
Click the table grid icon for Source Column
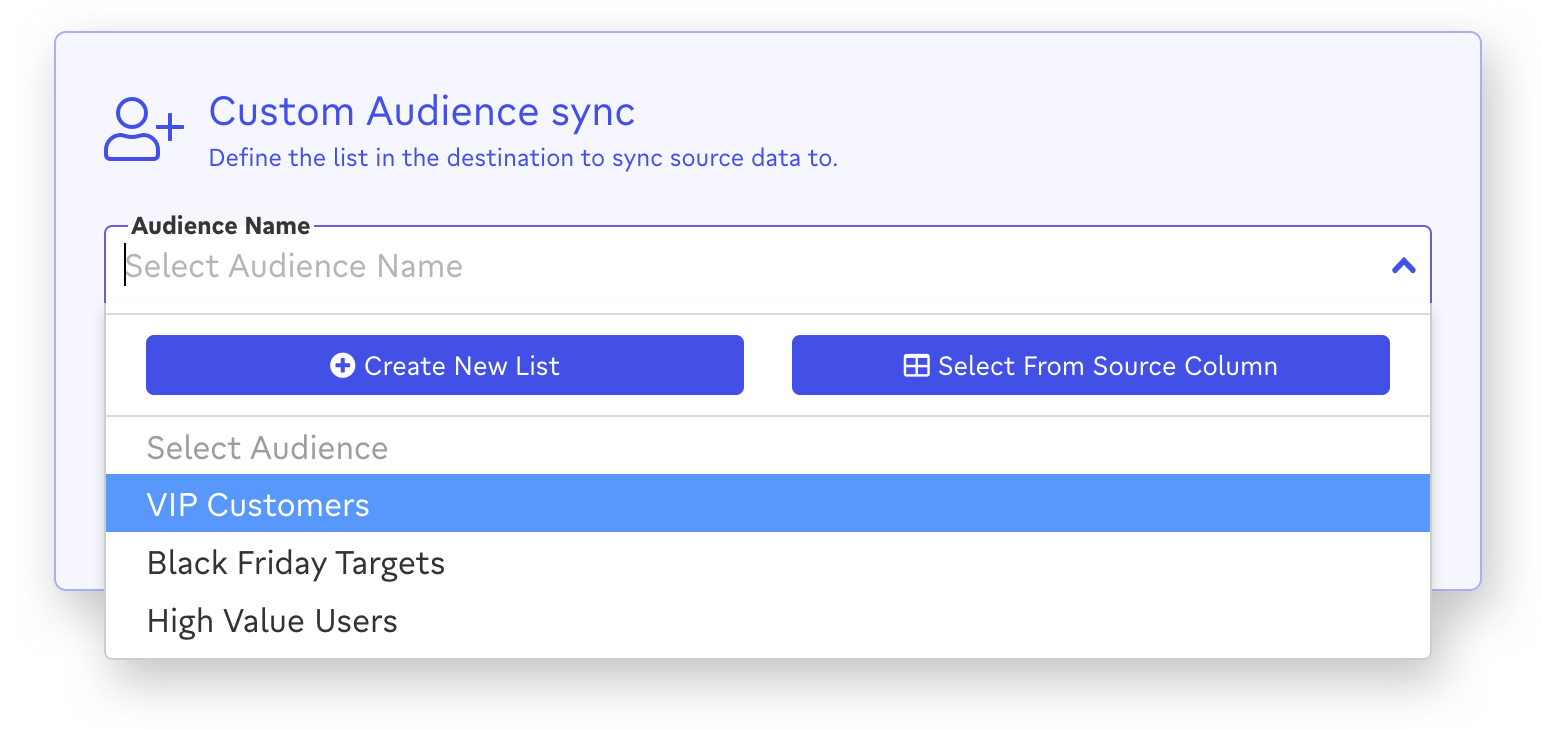915,366
